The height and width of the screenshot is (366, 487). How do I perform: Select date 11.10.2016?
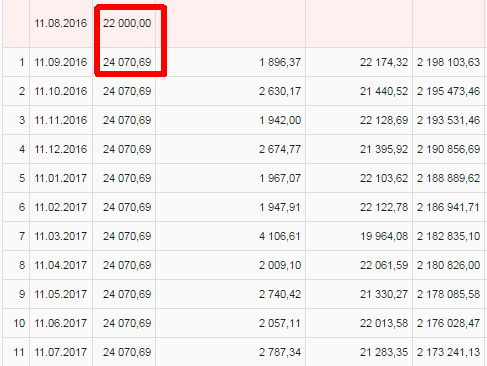[x=61, y=91]
